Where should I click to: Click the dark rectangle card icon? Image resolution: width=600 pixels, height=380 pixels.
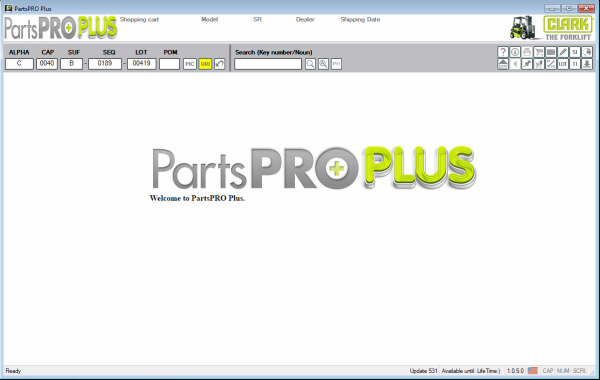[x=551, y=52]
